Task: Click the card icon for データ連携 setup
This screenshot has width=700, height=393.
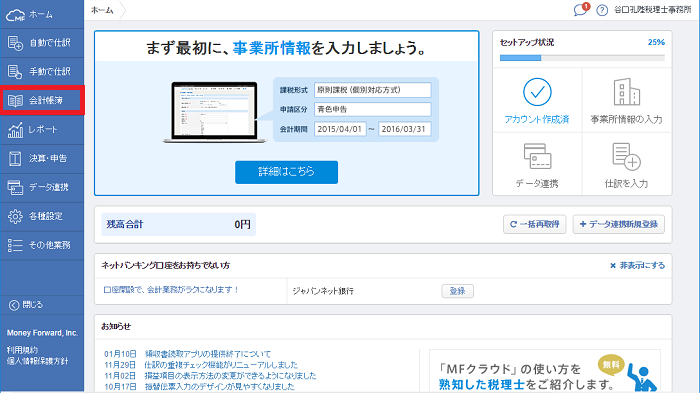Action: [x=537, y=156]
